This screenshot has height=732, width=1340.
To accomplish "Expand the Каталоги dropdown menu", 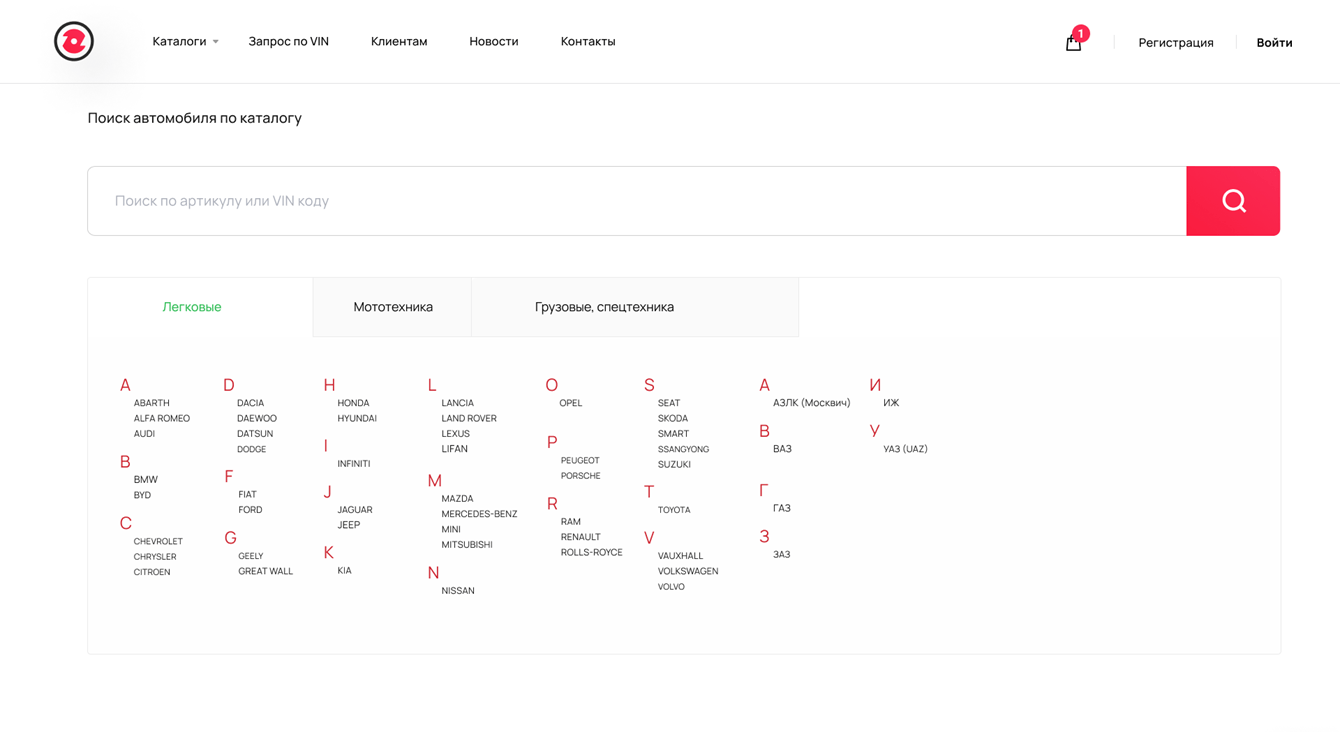I will (185, 41).
